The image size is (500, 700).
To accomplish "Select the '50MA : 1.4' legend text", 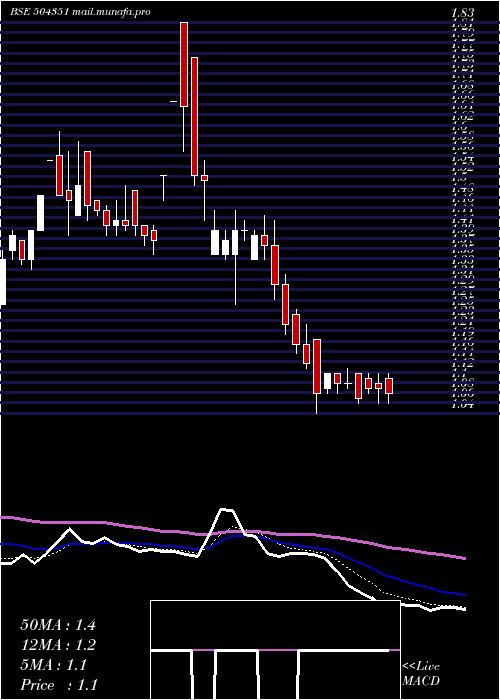I will (x=58, y=625).
